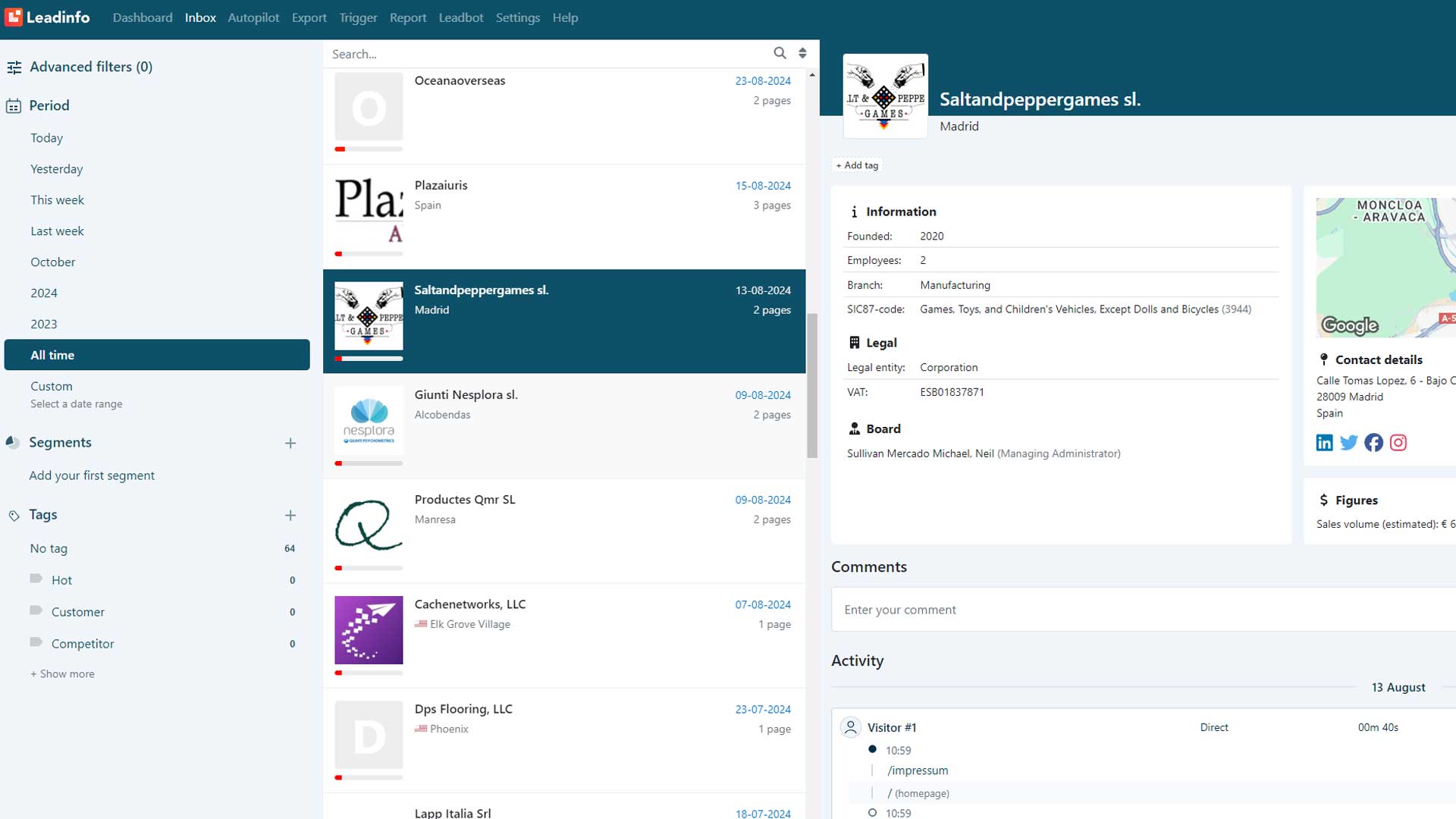Open the sort order arrows
This screenshot has width=1456, height=819.
click(x=802, y=53)
